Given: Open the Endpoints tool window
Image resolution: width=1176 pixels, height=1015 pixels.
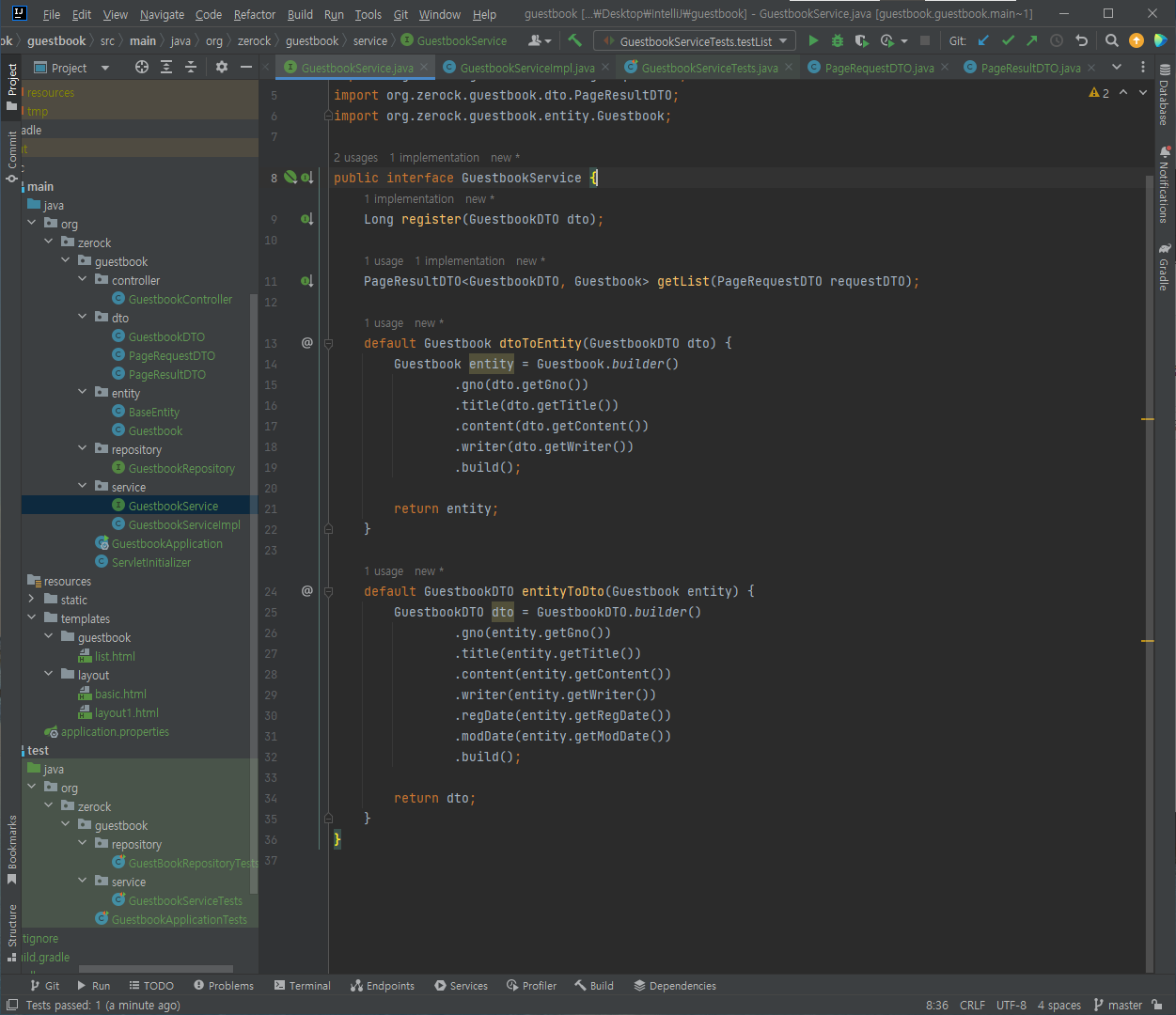Looking at the screenshot, I should tap(383, 986).
